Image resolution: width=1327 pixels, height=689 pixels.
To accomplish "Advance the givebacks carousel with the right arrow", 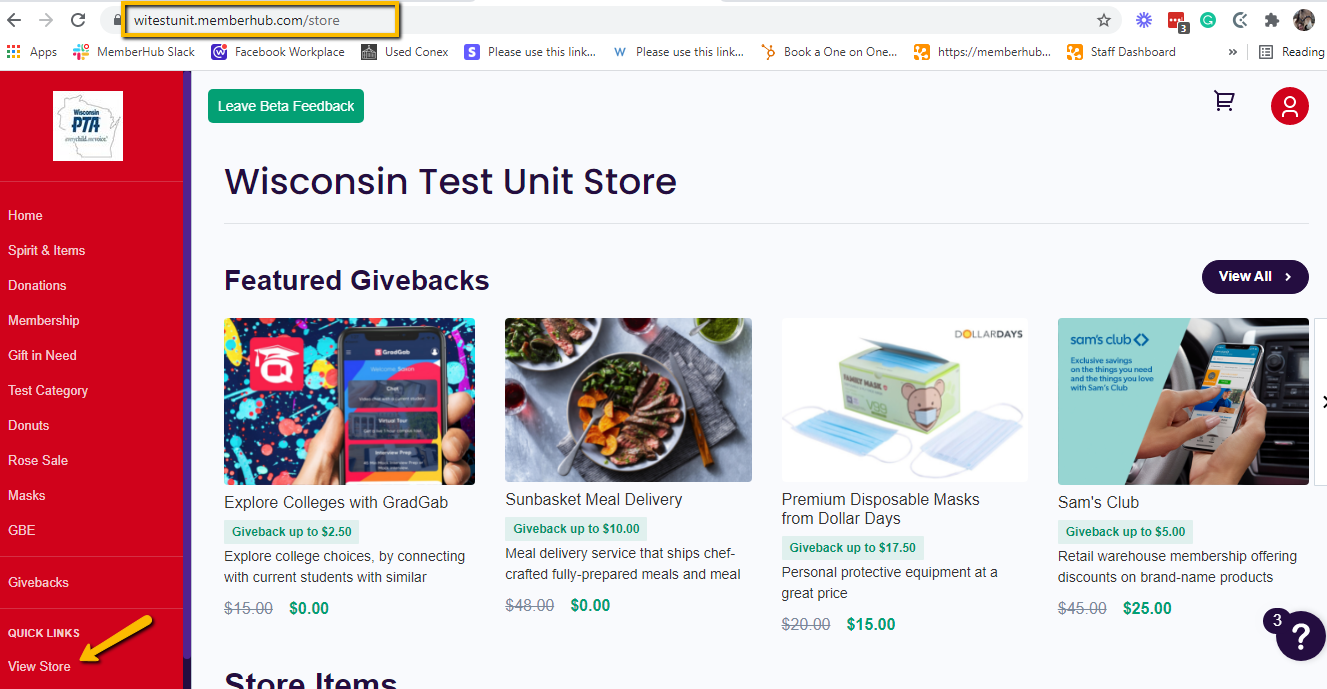I will click(x=1322, y=402).
